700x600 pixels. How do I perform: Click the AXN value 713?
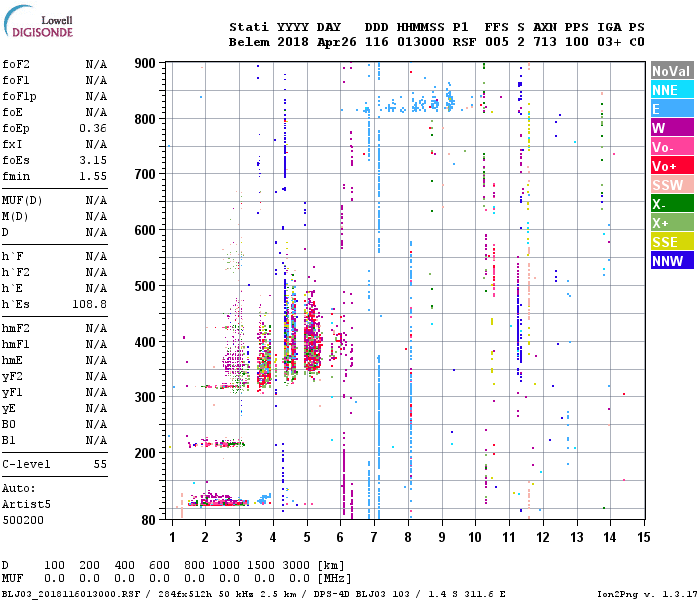pyautogui.click(x=545, y=42)
